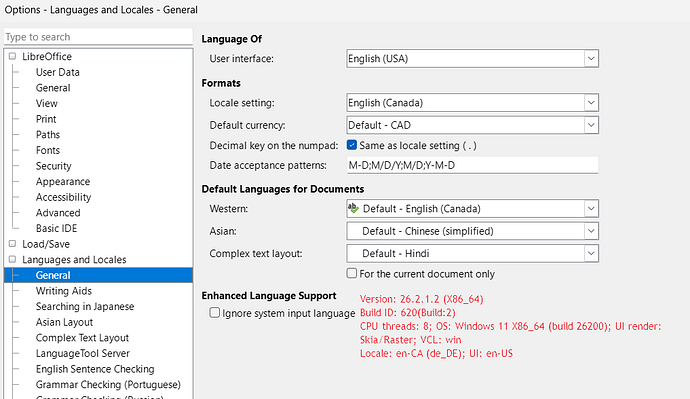This screenshot has height=399, width=690.
Task: Click the 'Locale: en-CA (de_DE); UI: en-US' text
Action: 436,353
